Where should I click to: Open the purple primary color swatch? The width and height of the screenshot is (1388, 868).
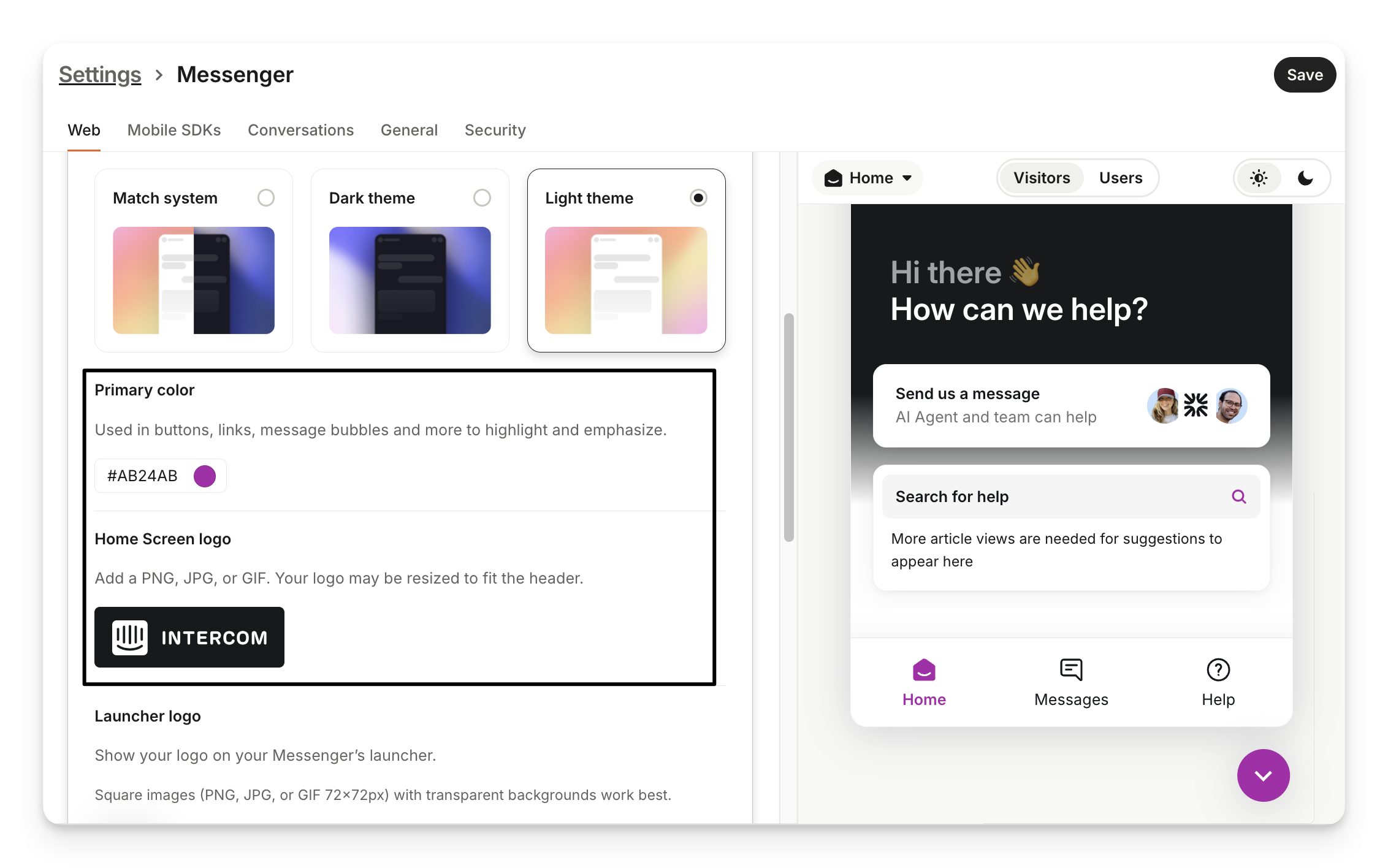tap(205, 476)
